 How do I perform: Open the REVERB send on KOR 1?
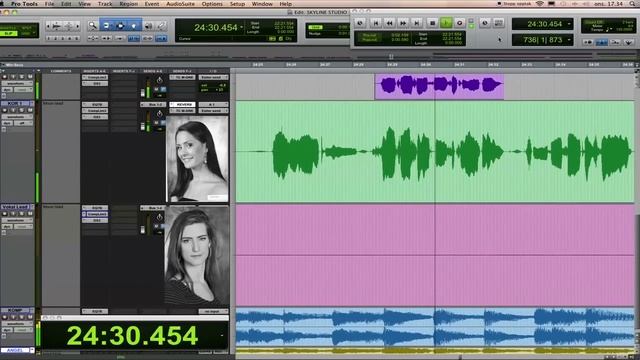pos(182,104)
